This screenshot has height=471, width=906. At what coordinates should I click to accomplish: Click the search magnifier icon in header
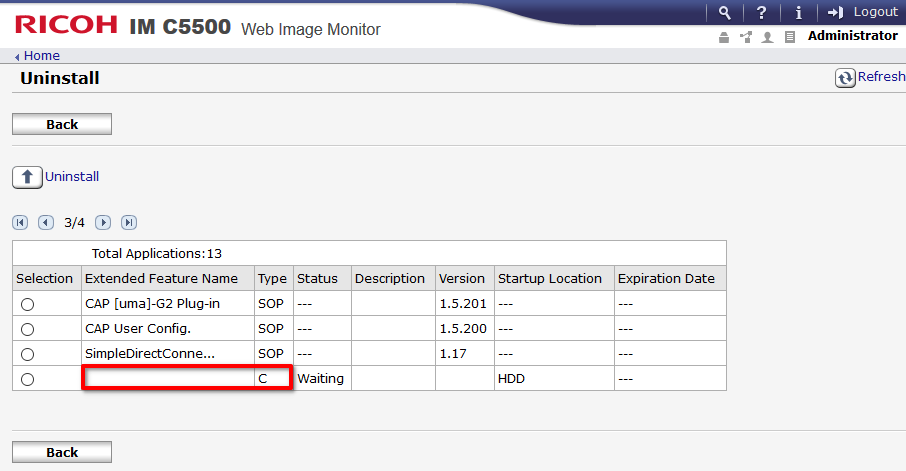click(725, 12)
